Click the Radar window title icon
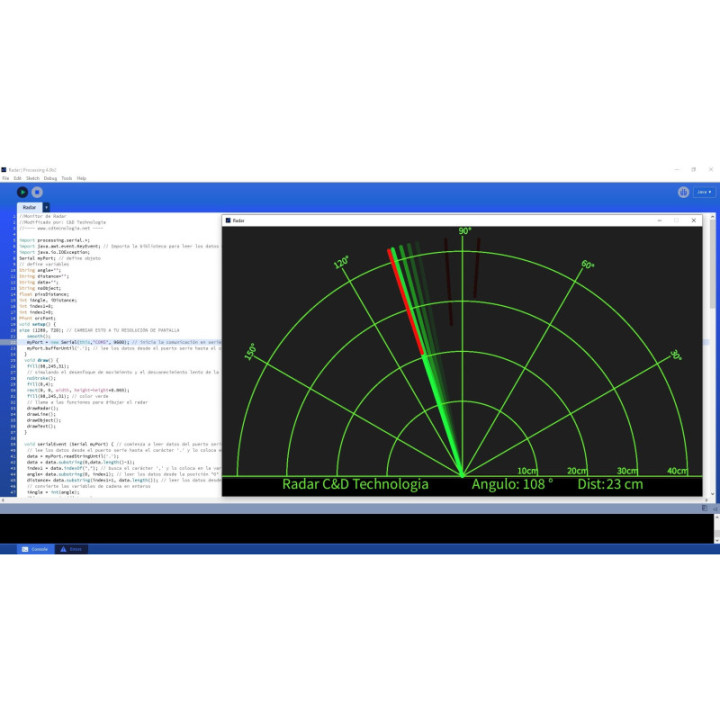The height and width of the screenshot is (720, 720). pos(228,221)
